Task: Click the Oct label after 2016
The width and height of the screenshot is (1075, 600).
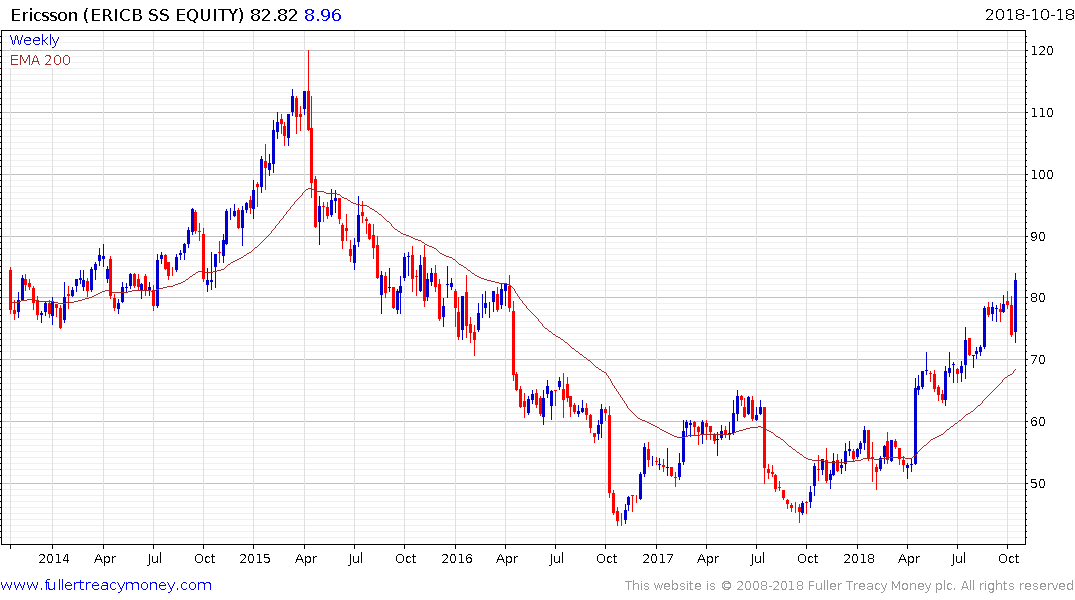Action: click(x=606, y=558)
